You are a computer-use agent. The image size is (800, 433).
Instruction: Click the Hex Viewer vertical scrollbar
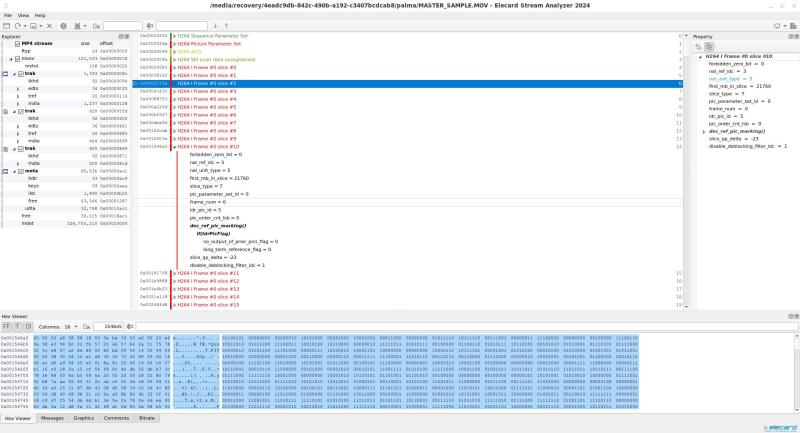coord(797,373)
